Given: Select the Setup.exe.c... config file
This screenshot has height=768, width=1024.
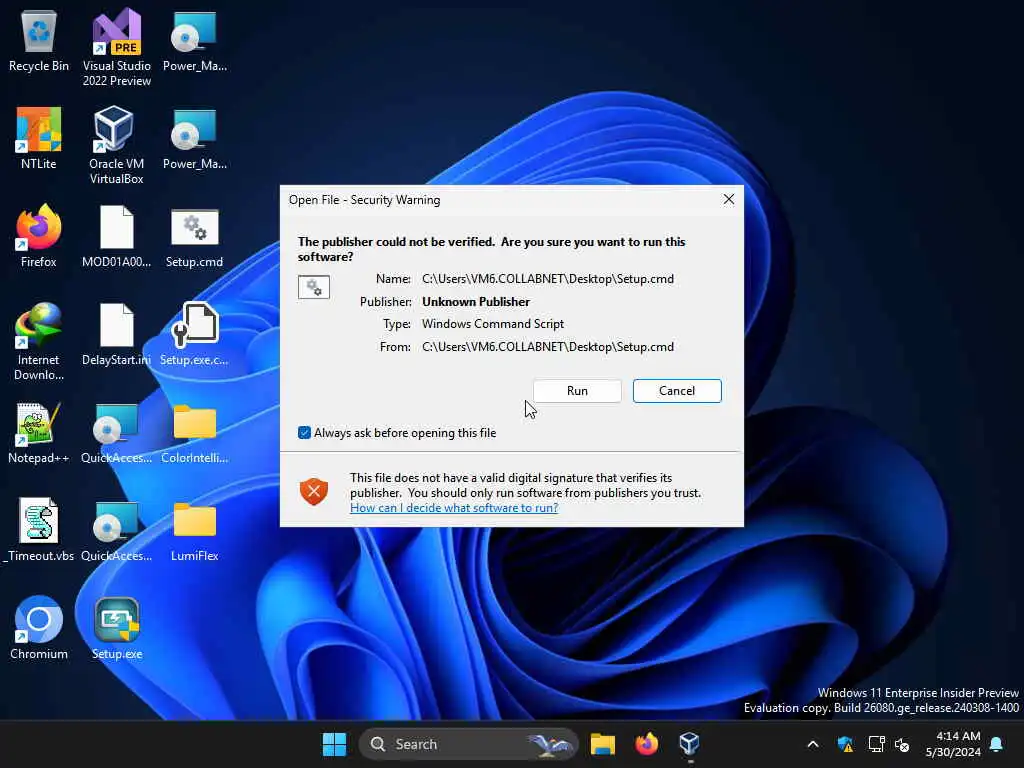Looking at the screenshot, I should click(195, 334).
